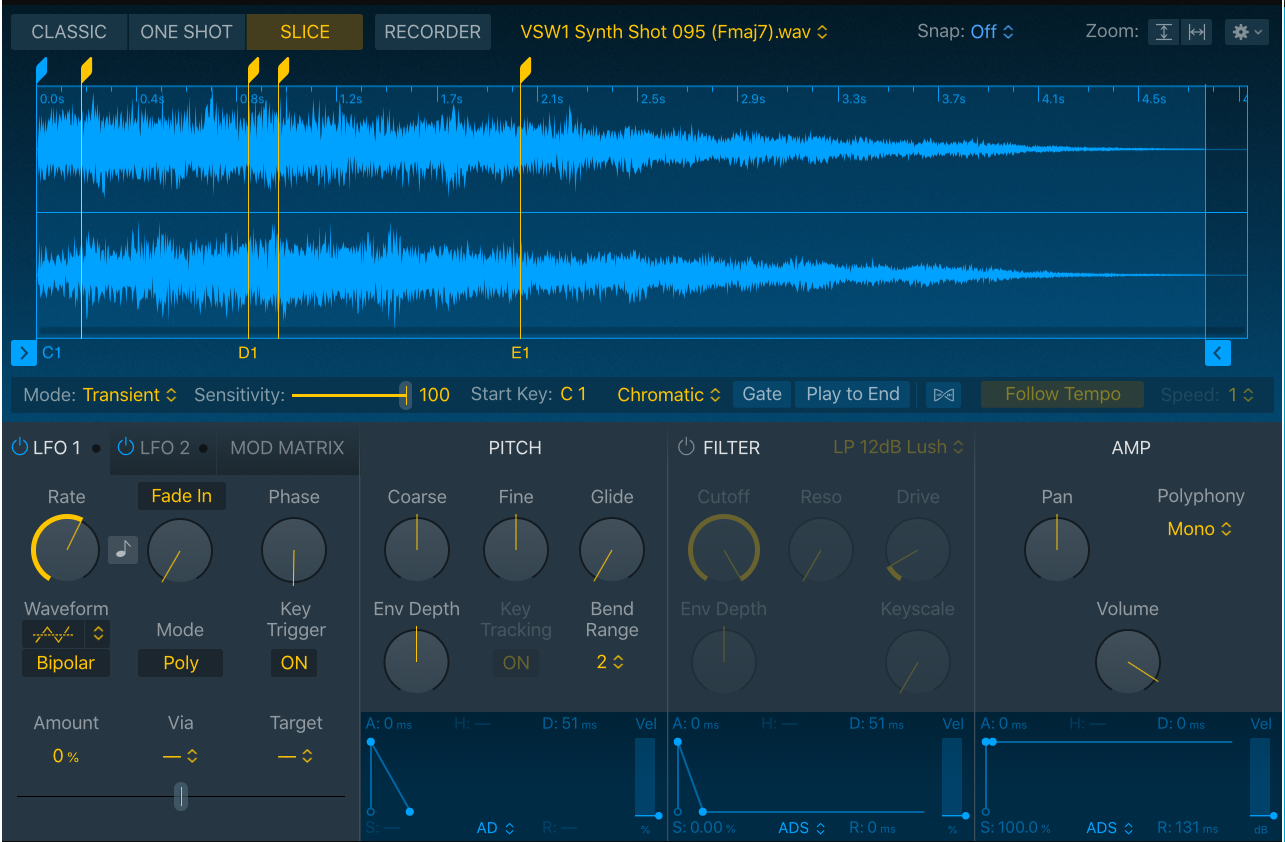The image size is (1285, 842).
Task: Click the Pitch Fine knob
Action: click(516, 549)
